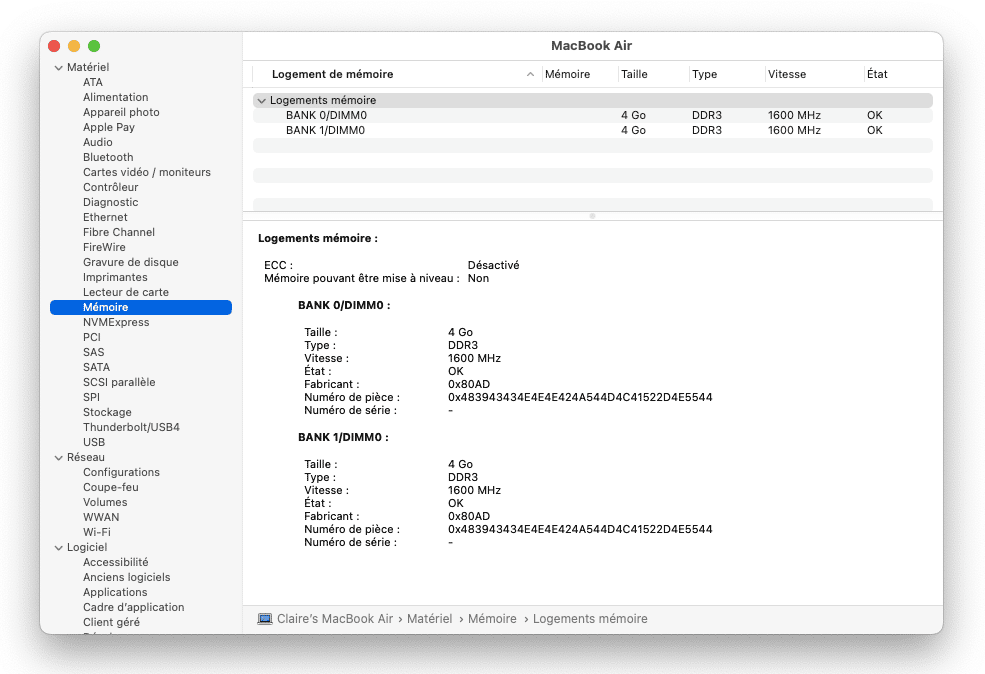Click the État column header
This screenshot has width=985, height=674.
(x=877, y=74)
